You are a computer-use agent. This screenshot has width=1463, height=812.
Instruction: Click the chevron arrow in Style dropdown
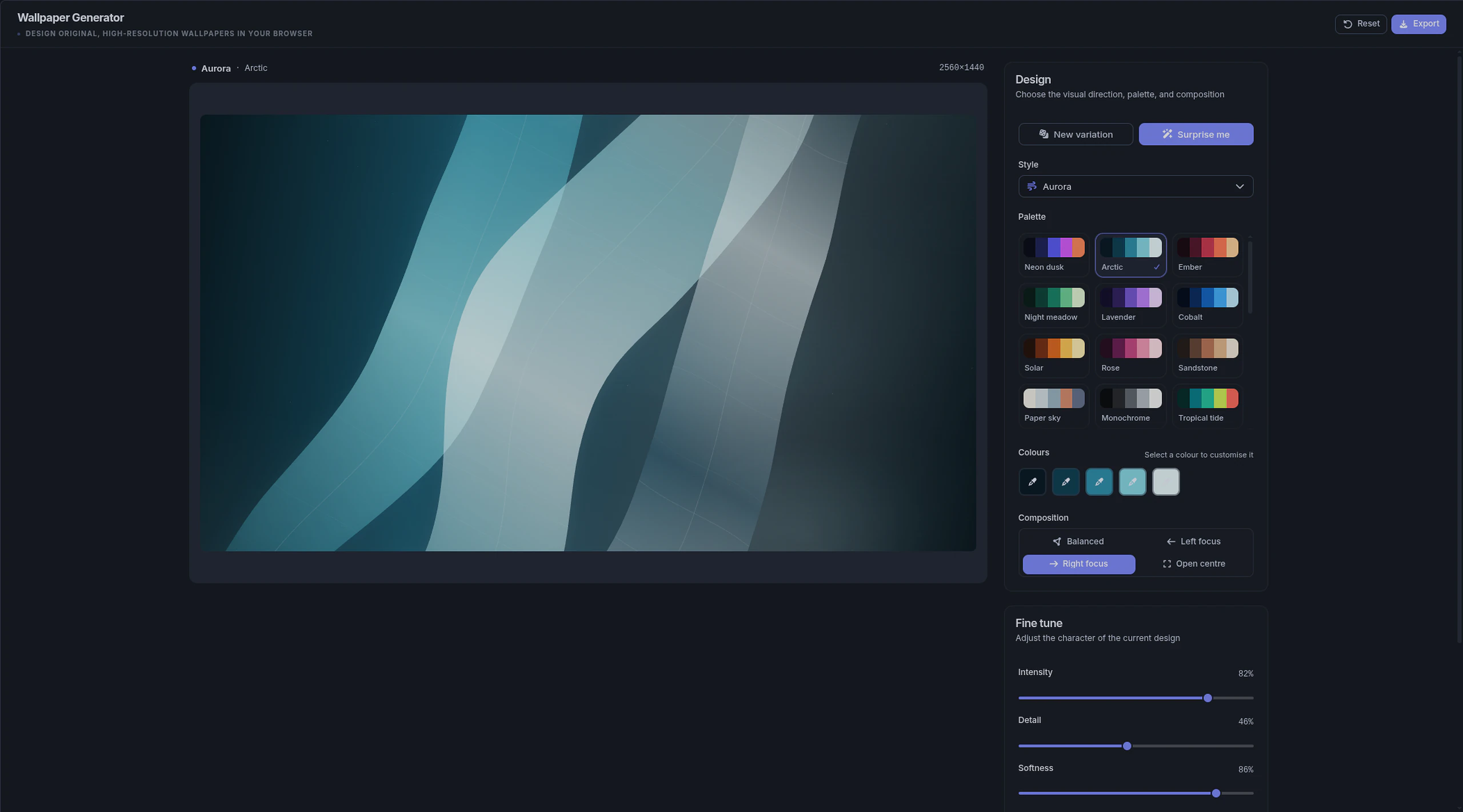point(1239,186)
